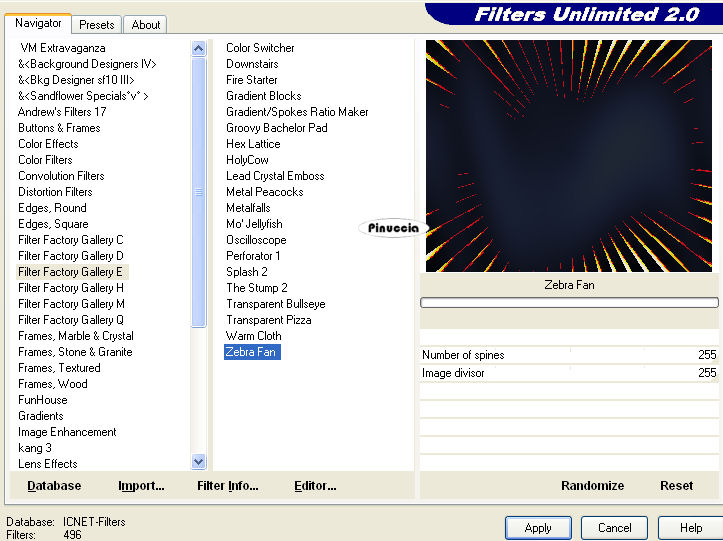
Task: Open Filter Info...
Action: tap(228, 486)
